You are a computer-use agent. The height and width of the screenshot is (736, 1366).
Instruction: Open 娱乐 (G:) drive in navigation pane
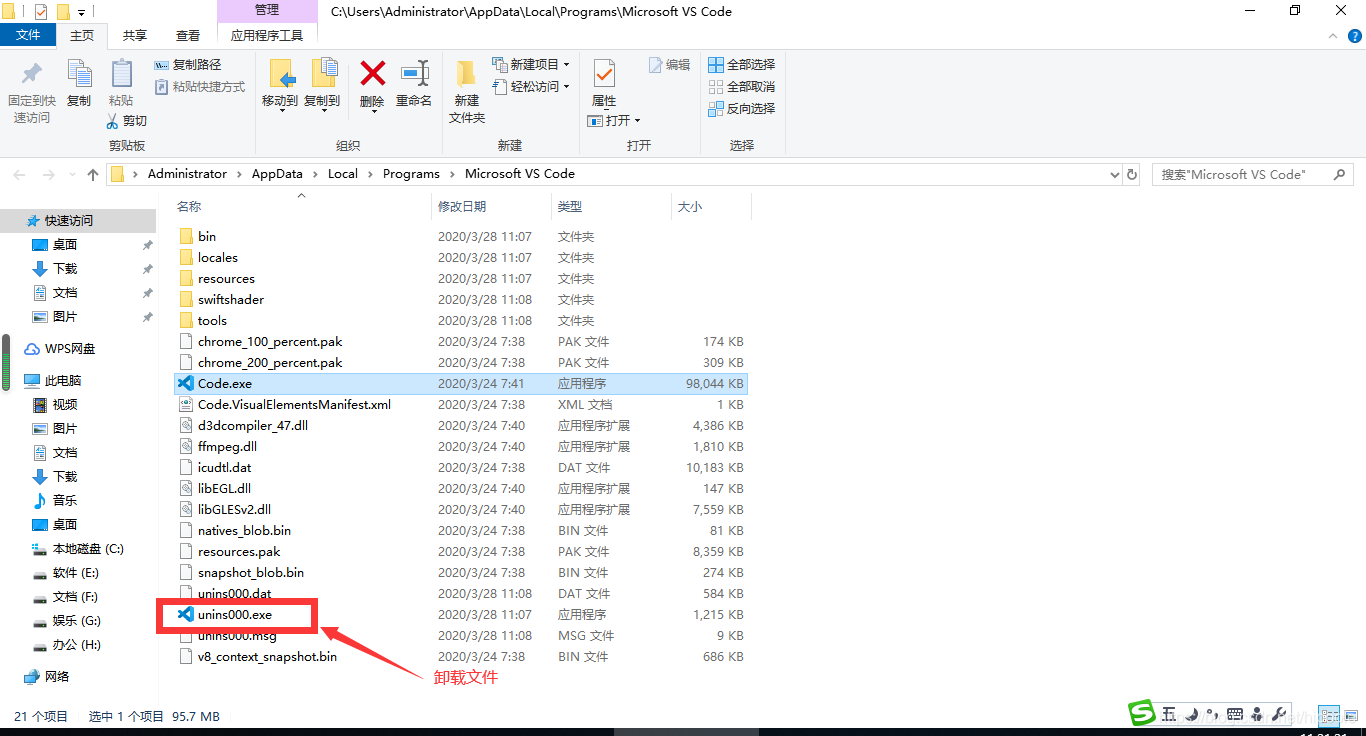click(77, 621)
